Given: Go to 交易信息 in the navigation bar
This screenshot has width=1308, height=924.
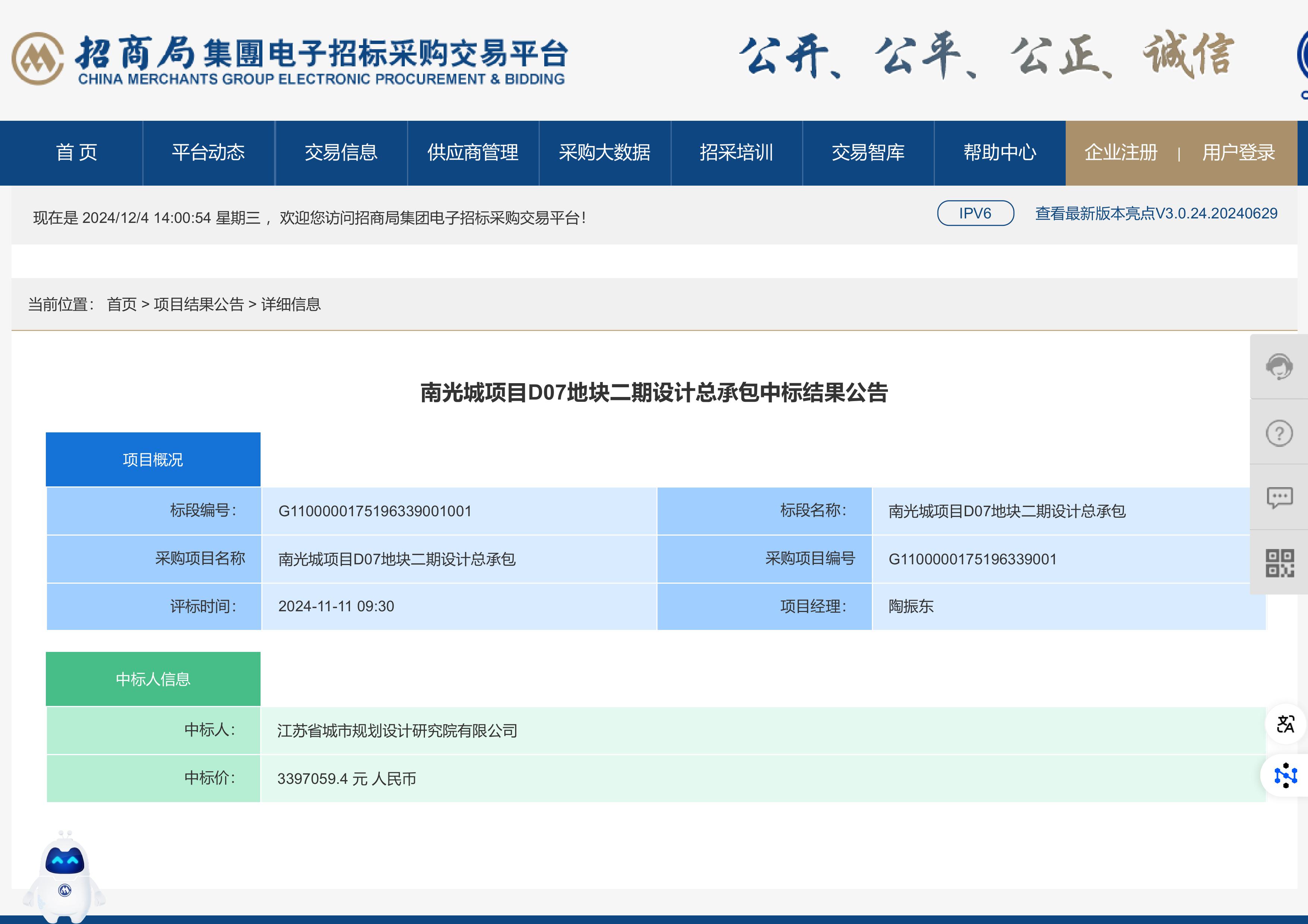Looking at the screenshot, I should 341,153.
